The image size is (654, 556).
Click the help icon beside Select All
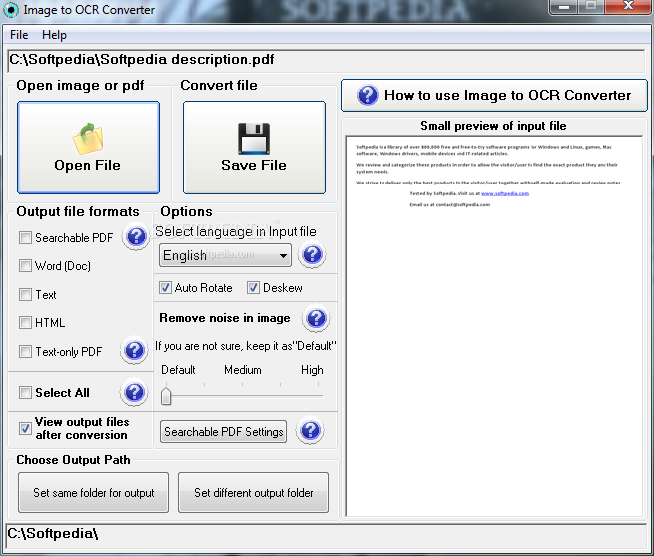pyautogui.click(x=134, y=392)
